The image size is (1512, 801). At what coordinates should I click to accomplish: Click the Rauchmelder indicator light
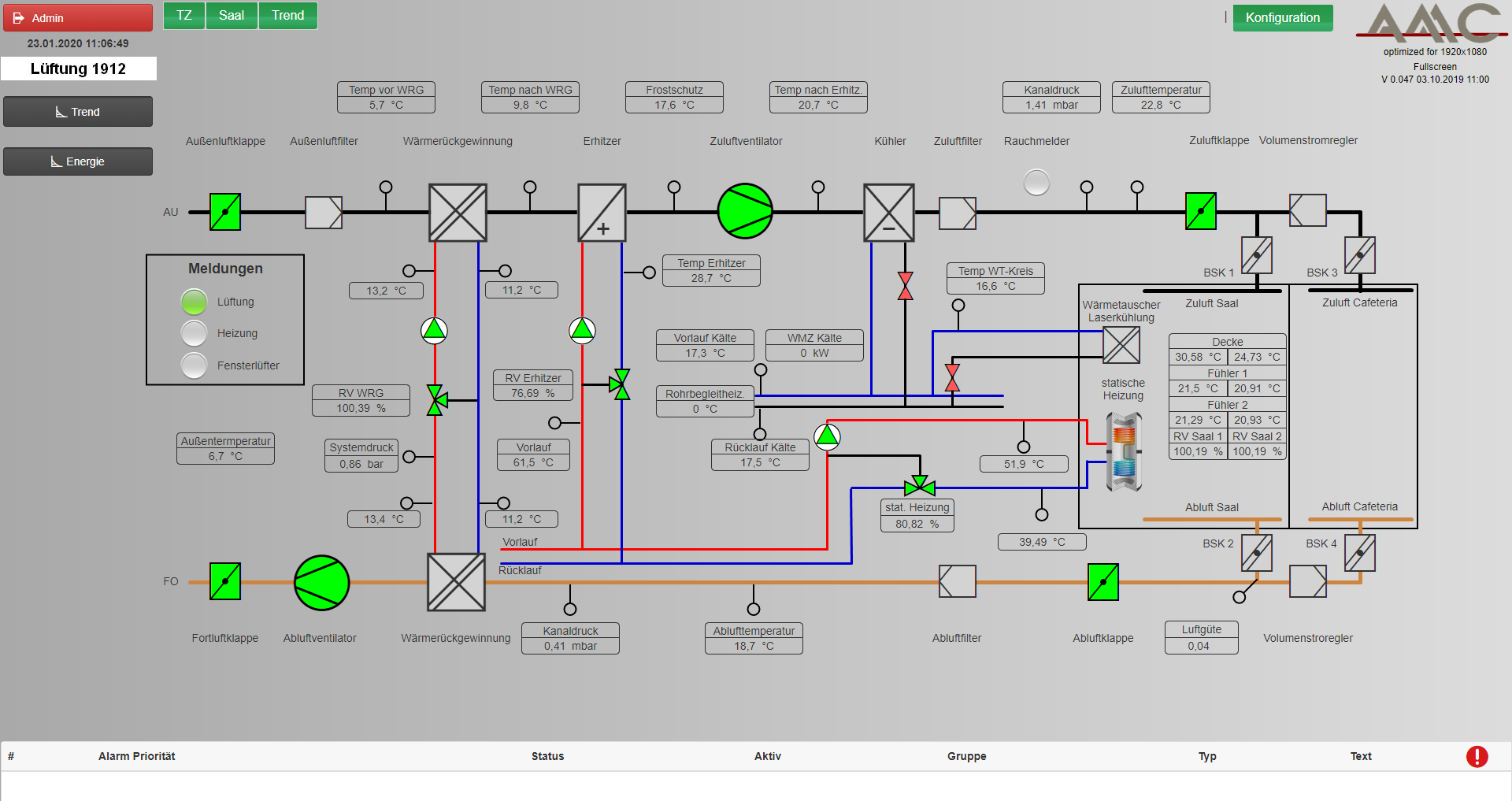pos(1036,183)
